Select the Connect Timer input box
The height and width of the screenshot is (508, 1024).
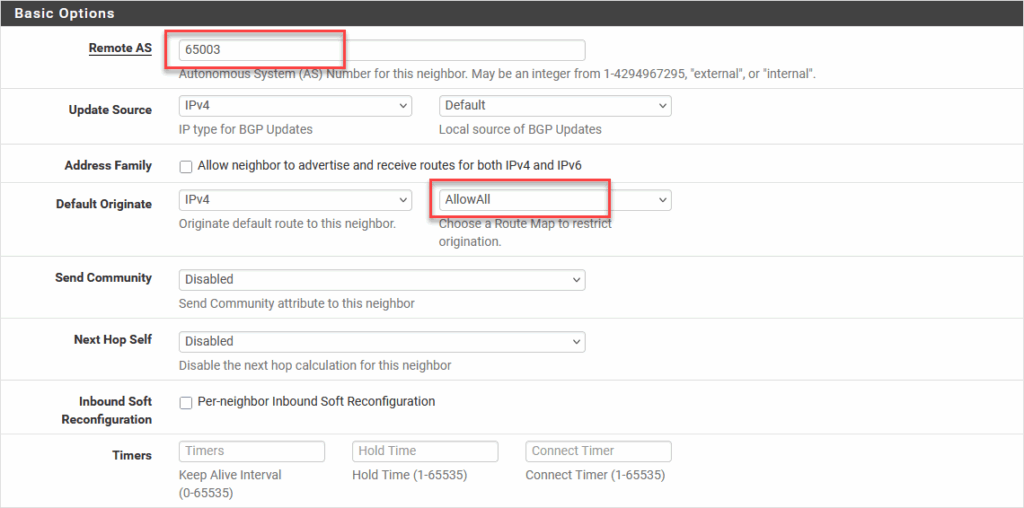598,451
